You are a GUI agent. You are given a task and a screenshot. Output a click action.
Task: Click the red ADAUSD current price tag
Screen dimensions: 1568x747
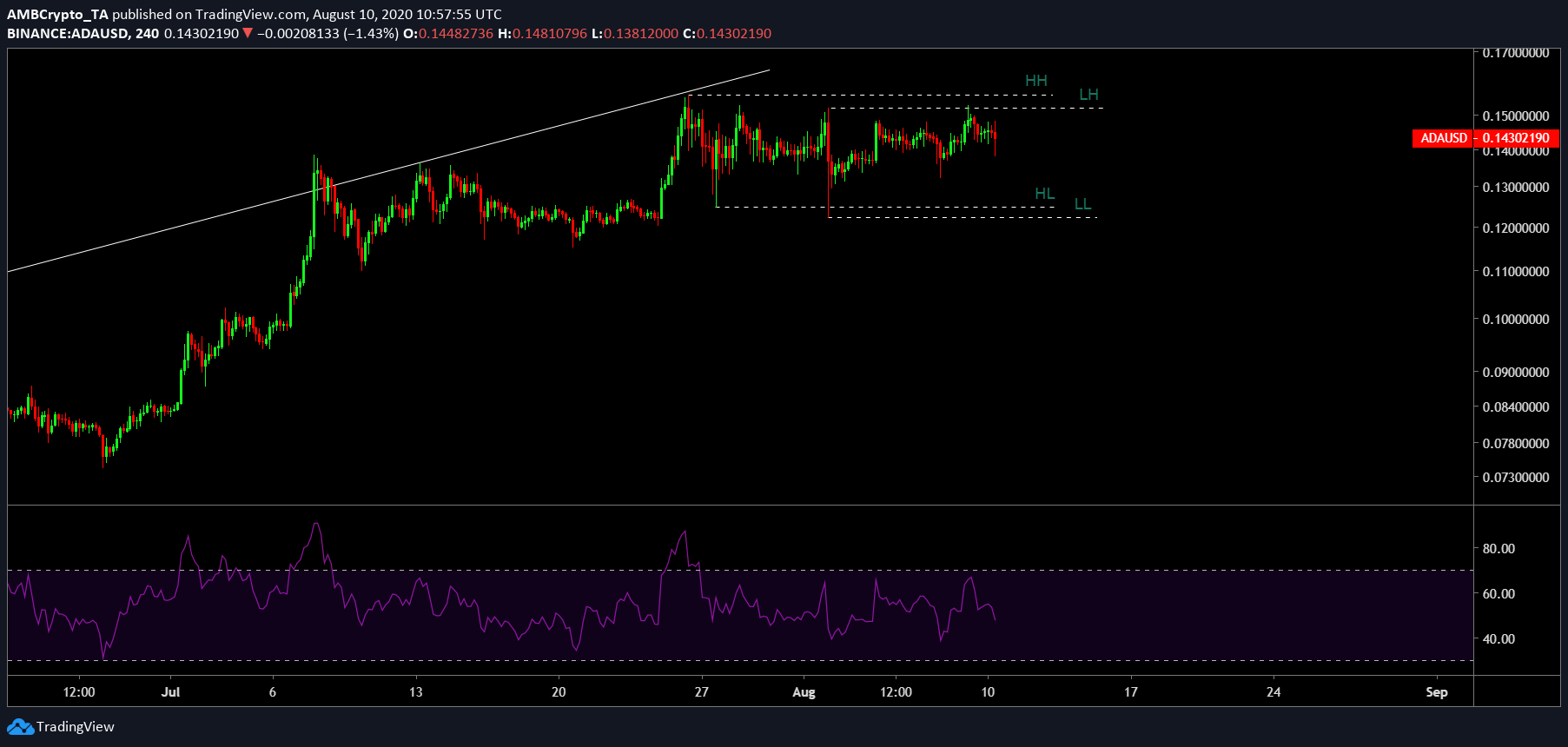1485,138
